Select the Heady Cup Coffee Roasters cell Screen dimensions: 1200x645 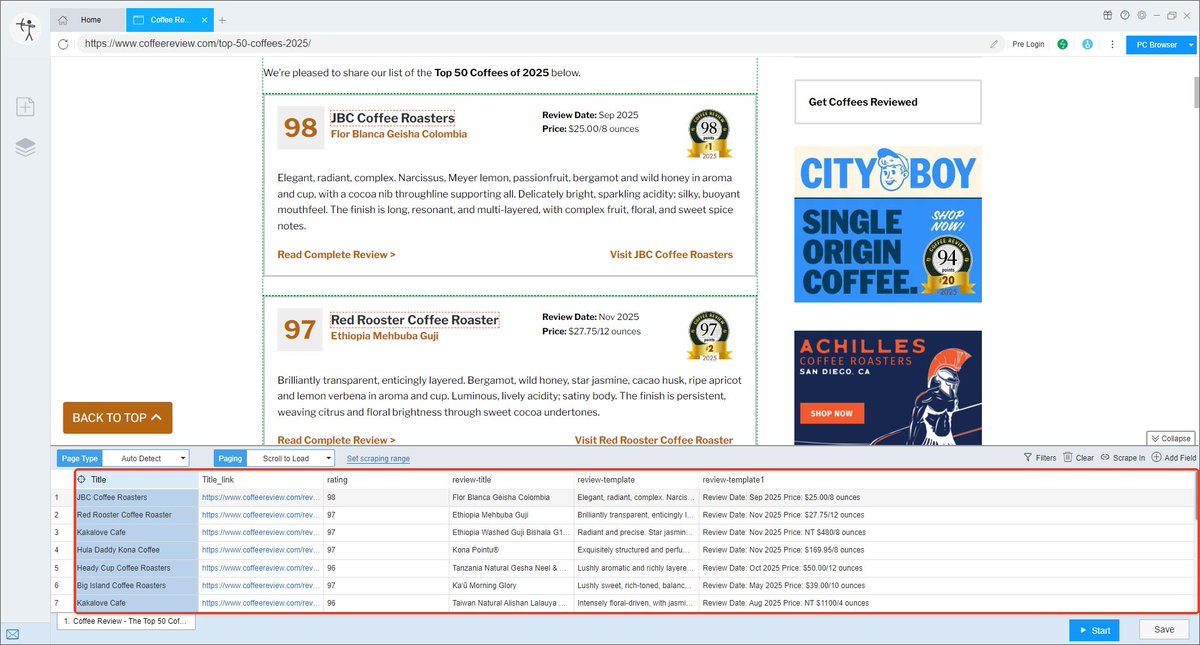136,568
